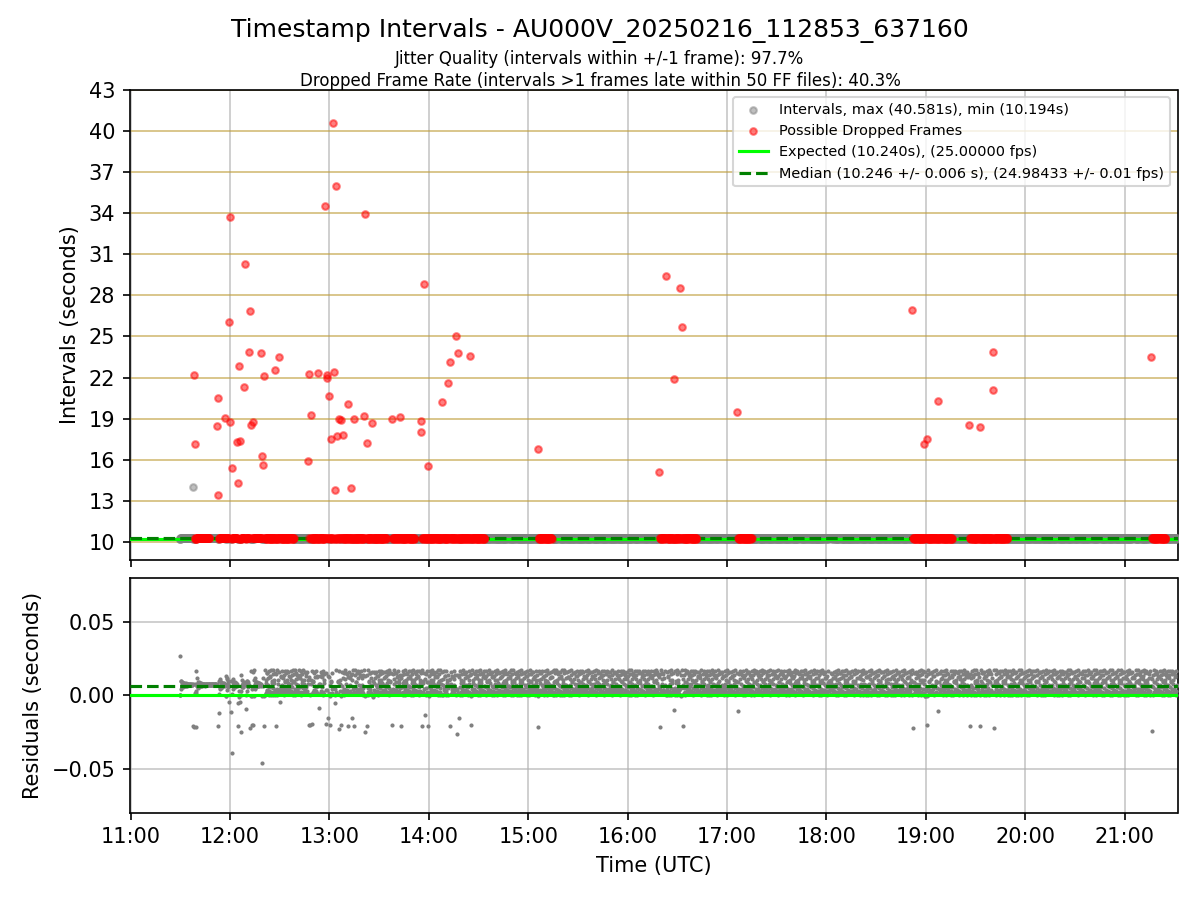This screenshot has width=1200, height=900.
Task: Click the "17:00" x-axis tick label
Action: [727, 836]
